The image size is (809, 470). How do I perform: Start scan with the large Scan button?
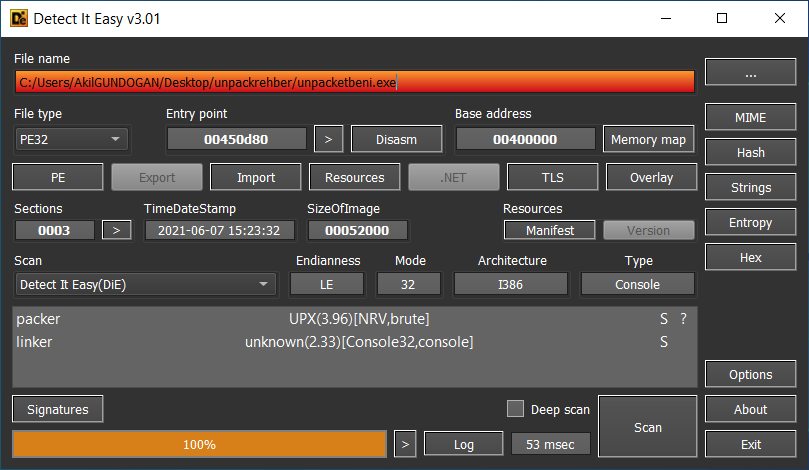648,427
